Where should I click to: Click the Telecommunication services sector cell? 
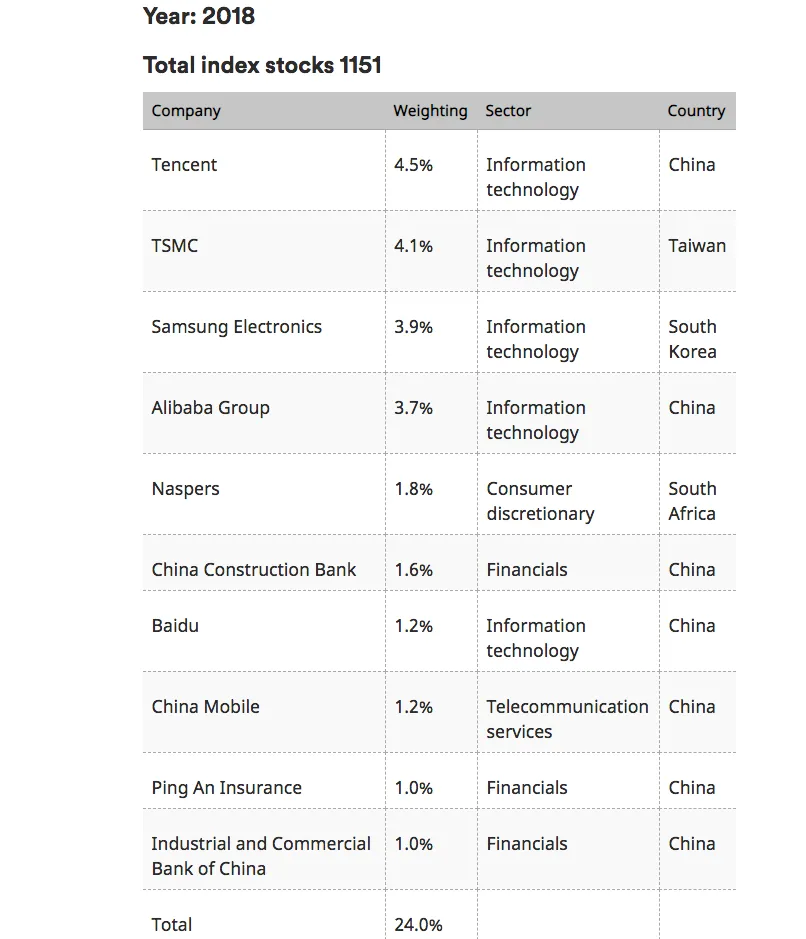pos(567,719)
